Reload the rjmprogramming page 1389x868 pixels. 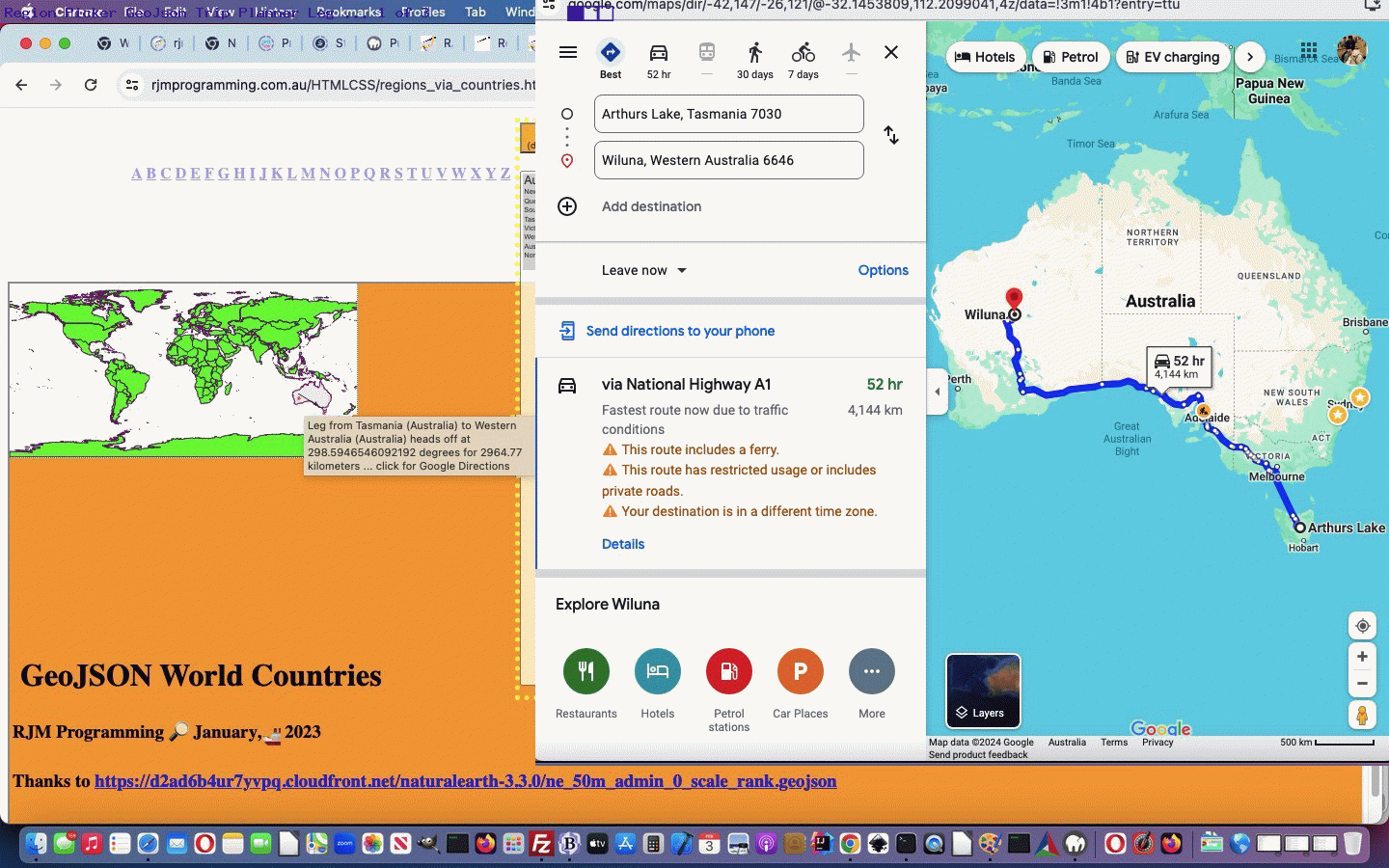91,85
